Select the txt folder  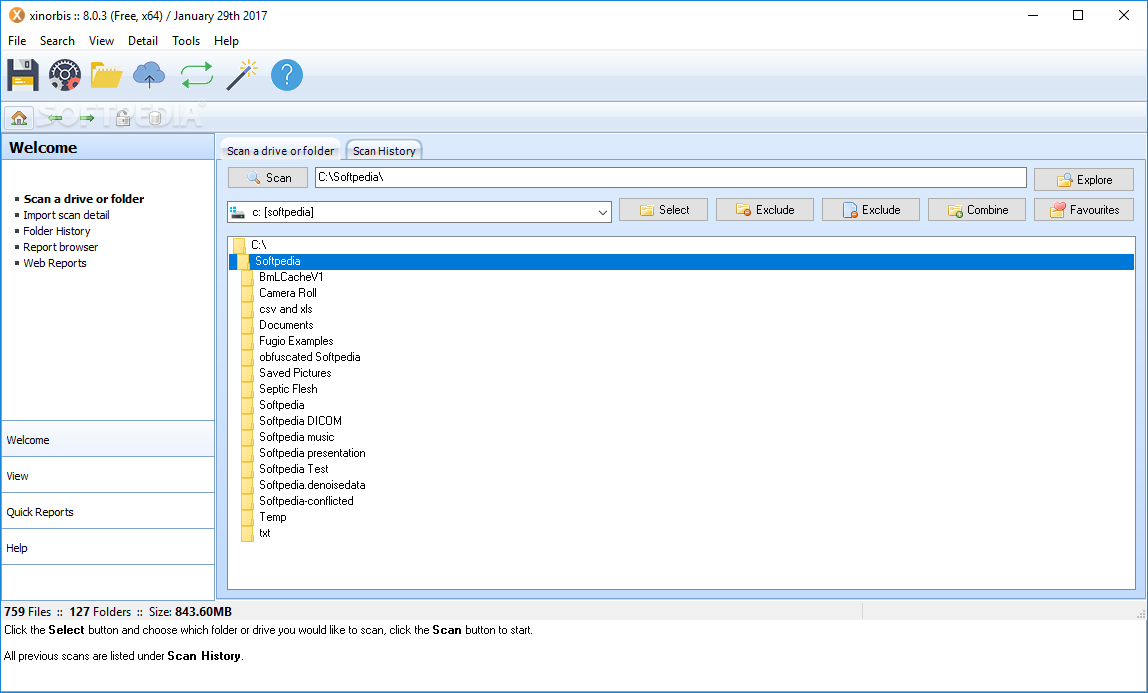pos(264,533)
